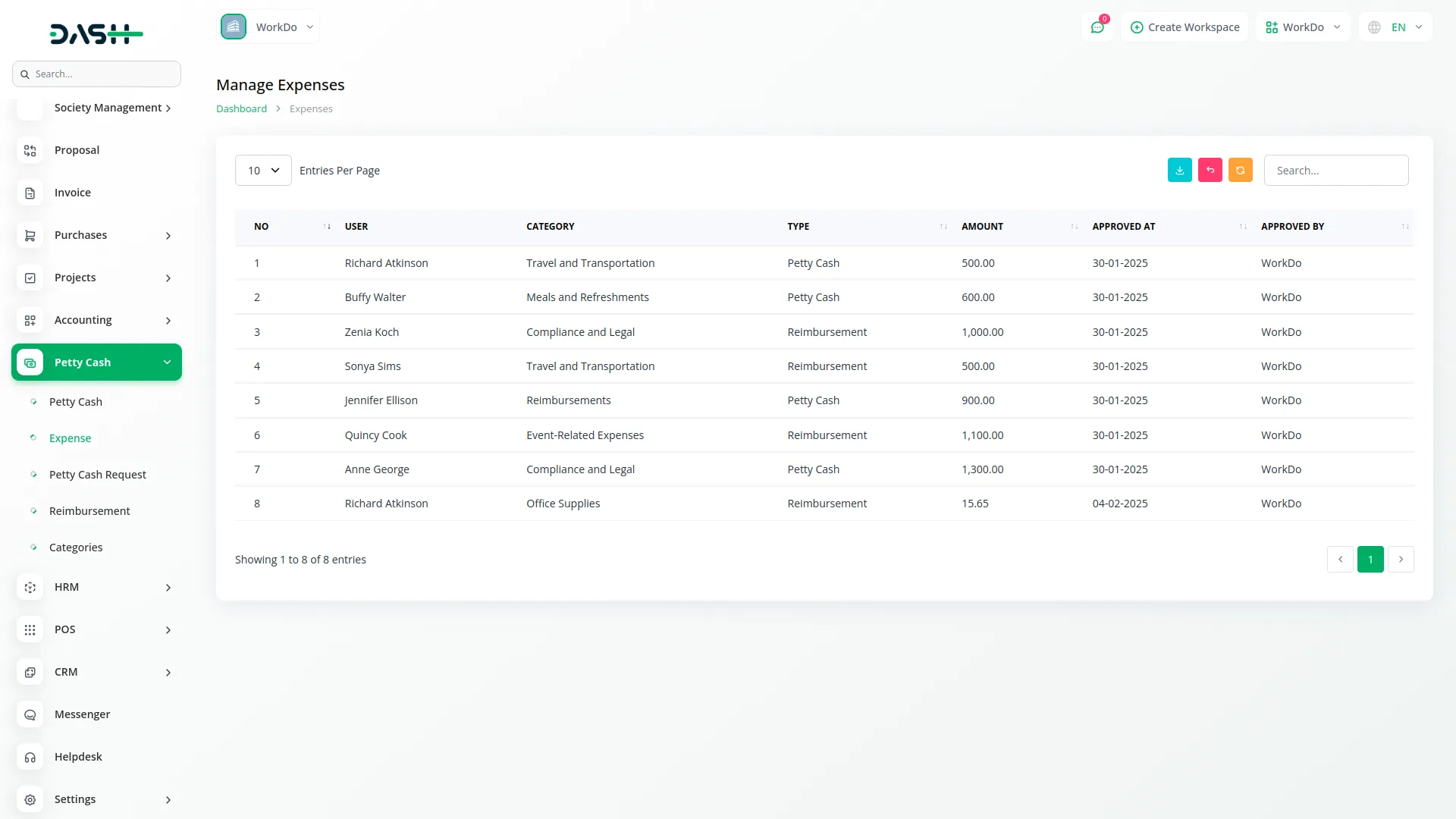The width and height of the screenshot is (1456, 819).
Task: Open the Helpdesk headset icon in sidebar
Action: point(30,757)
